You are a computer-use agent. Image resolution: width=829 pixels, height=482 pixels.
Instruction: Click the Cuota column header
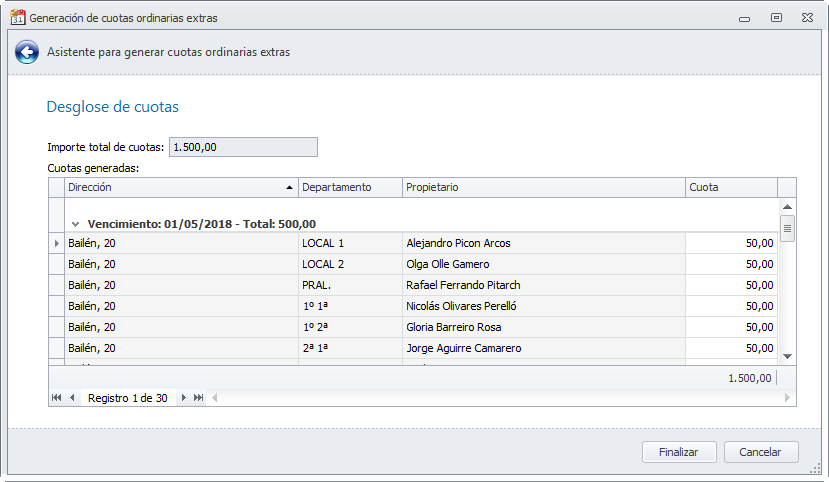pos(731,187)
